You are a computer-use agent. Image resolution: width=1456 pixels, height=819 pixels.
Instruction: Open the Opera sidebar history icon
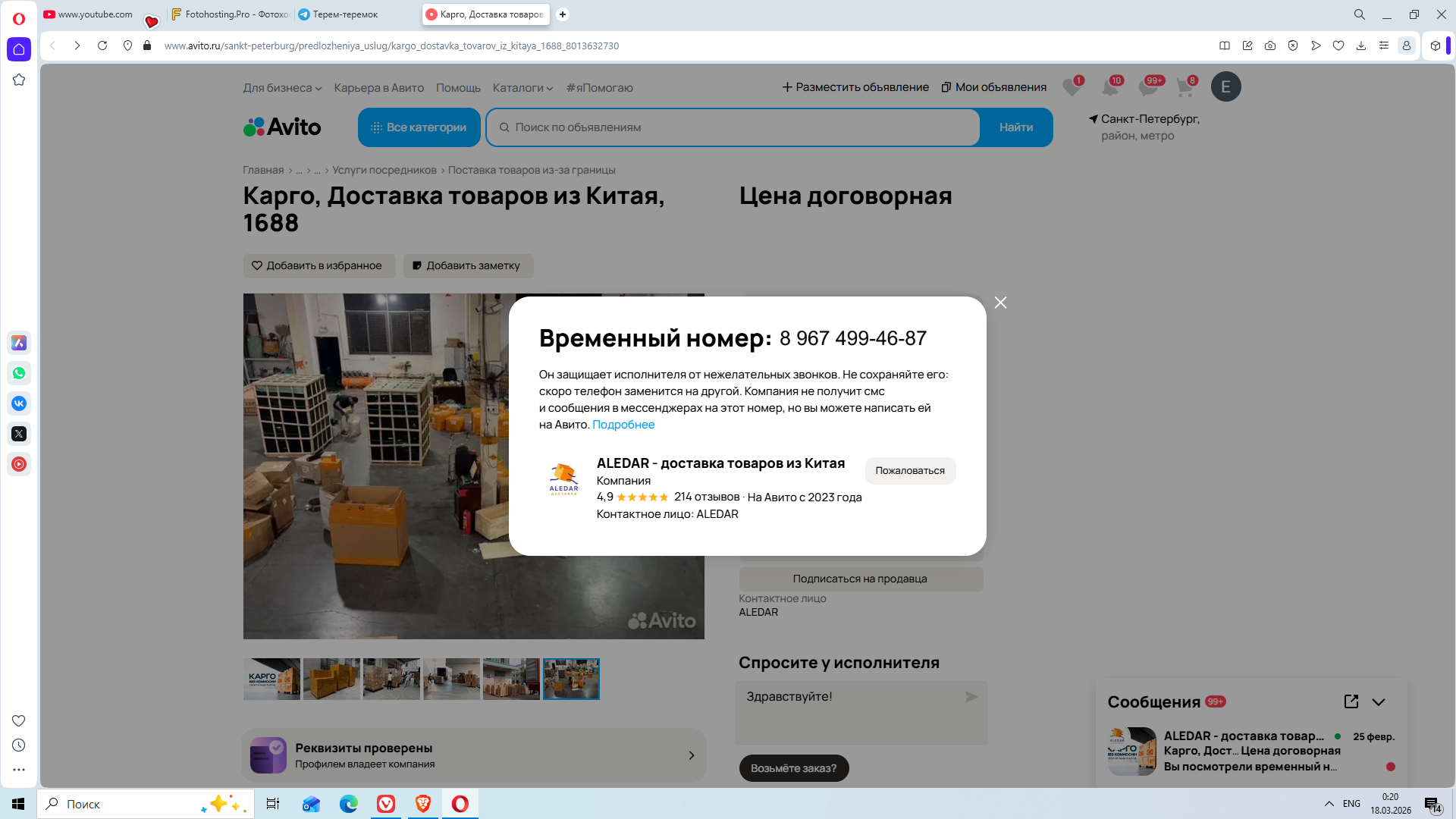[x=19, y=745]
